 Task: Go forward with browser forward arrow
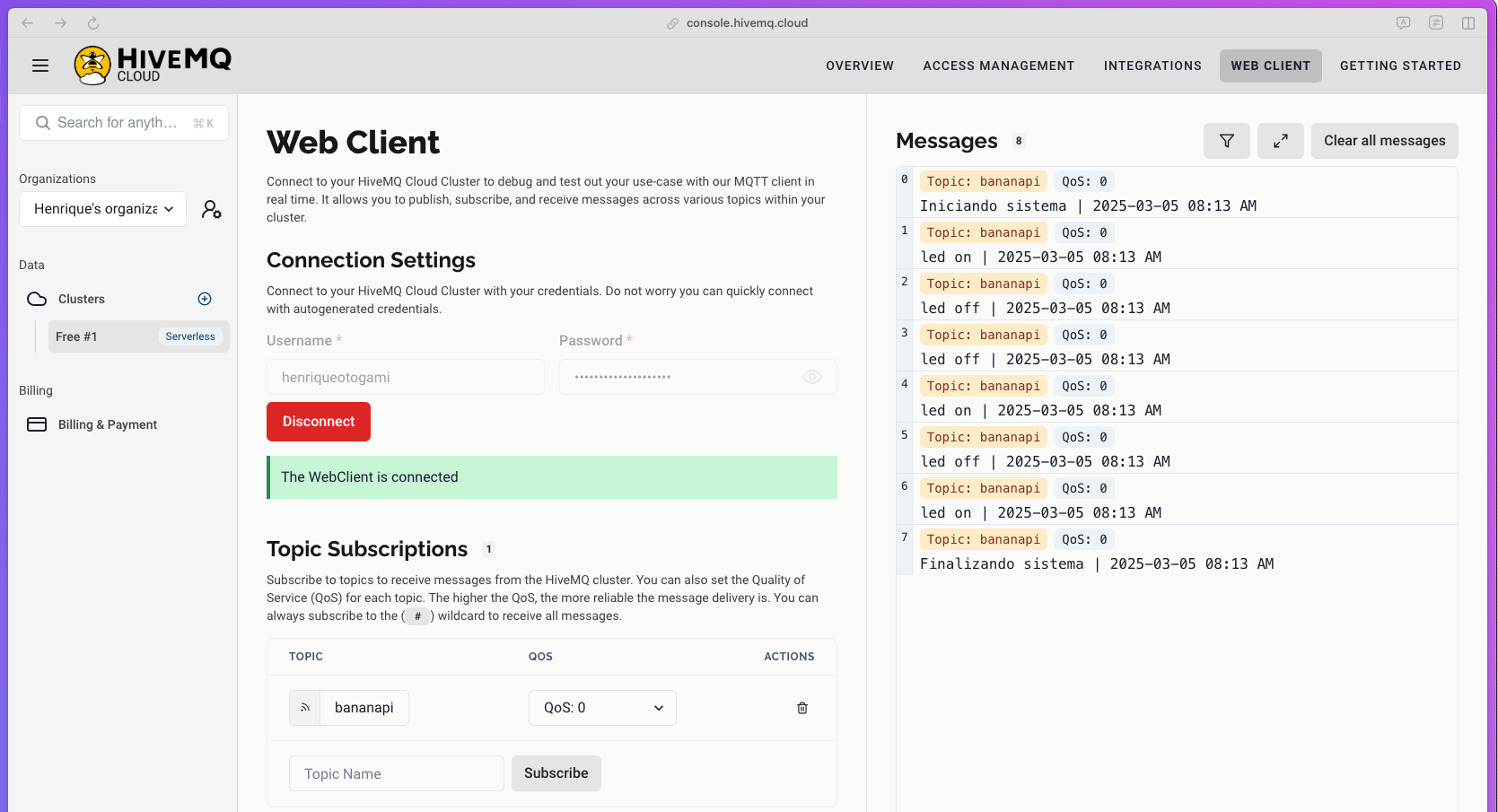tap(60, 23)
